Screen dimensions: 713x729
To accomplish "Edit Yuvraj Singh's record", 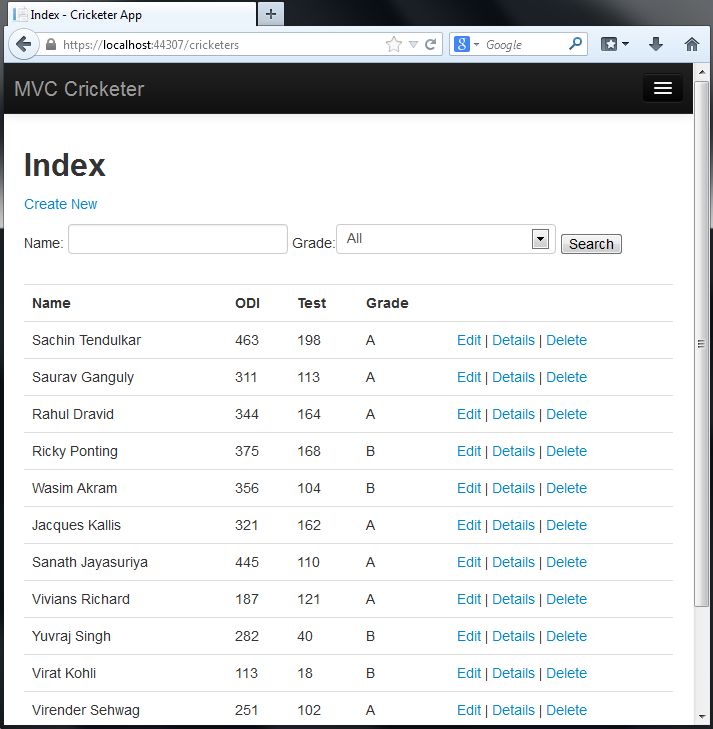I will (x=469, y=636).
